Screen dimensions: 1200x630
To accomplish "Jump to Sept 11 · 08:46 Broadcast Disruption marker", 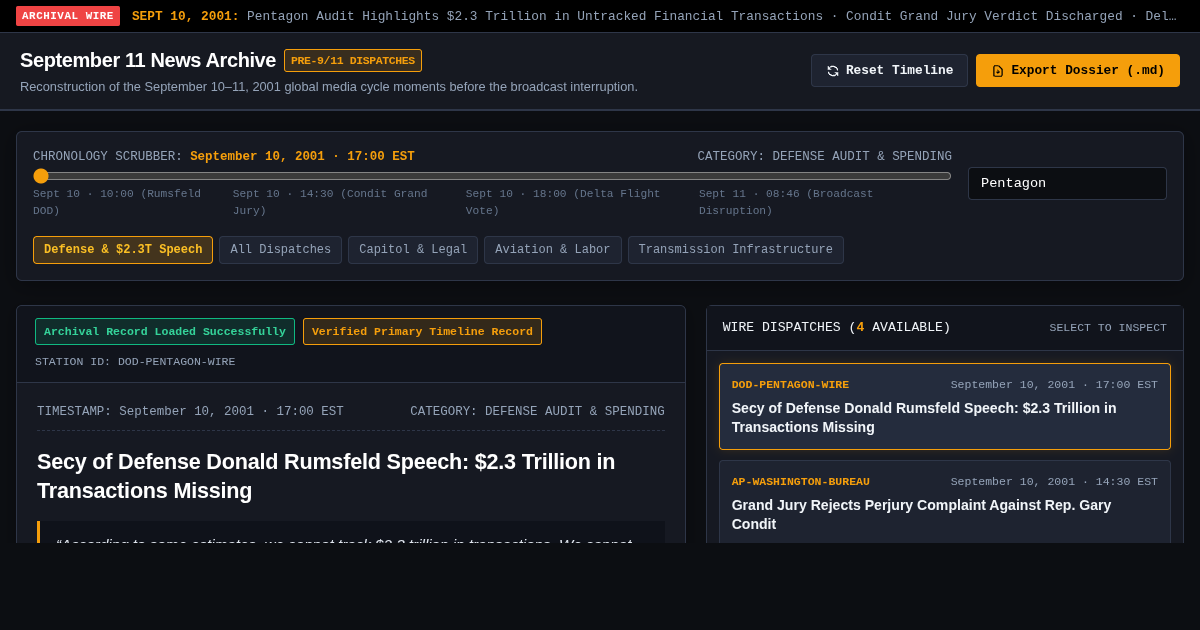I will click(x=786, y=202).
